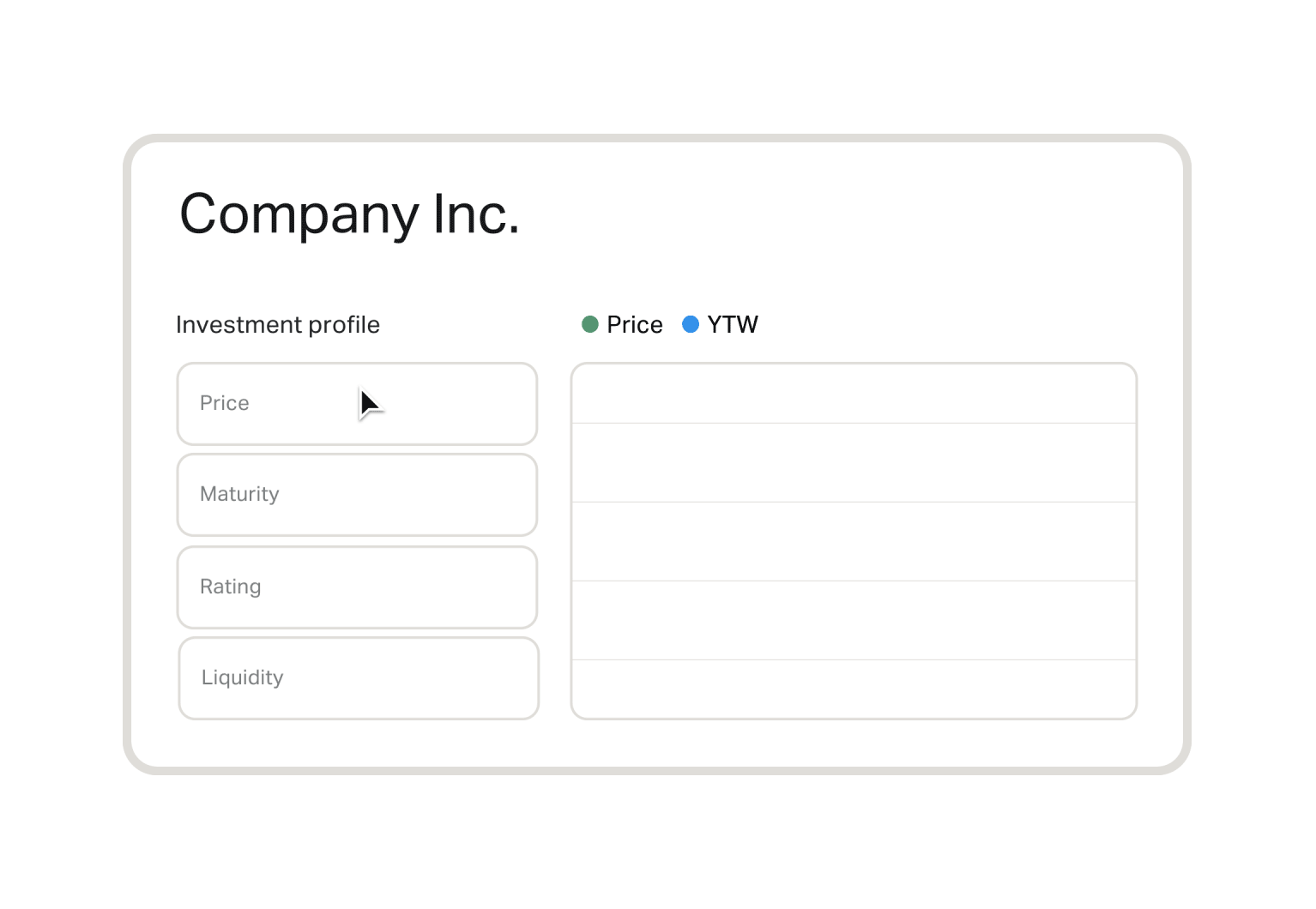Select the Rating profile field
The height and width of the screenshot is (909, 1316).
click(x=357, y=587)
